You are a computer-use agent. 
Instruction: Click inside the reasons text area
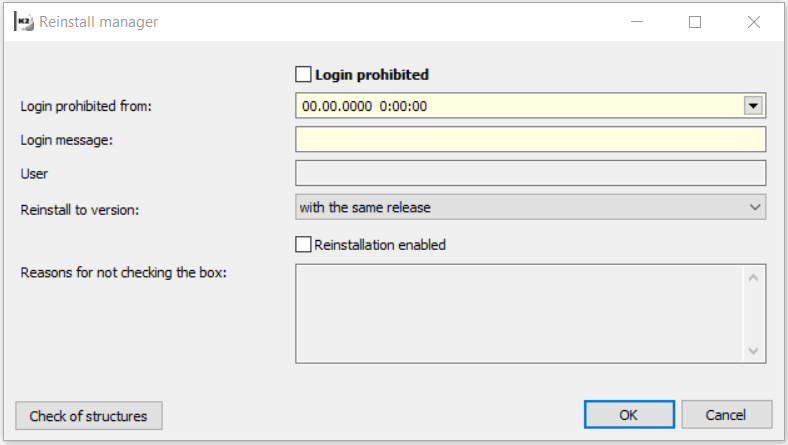pos(520,313)
